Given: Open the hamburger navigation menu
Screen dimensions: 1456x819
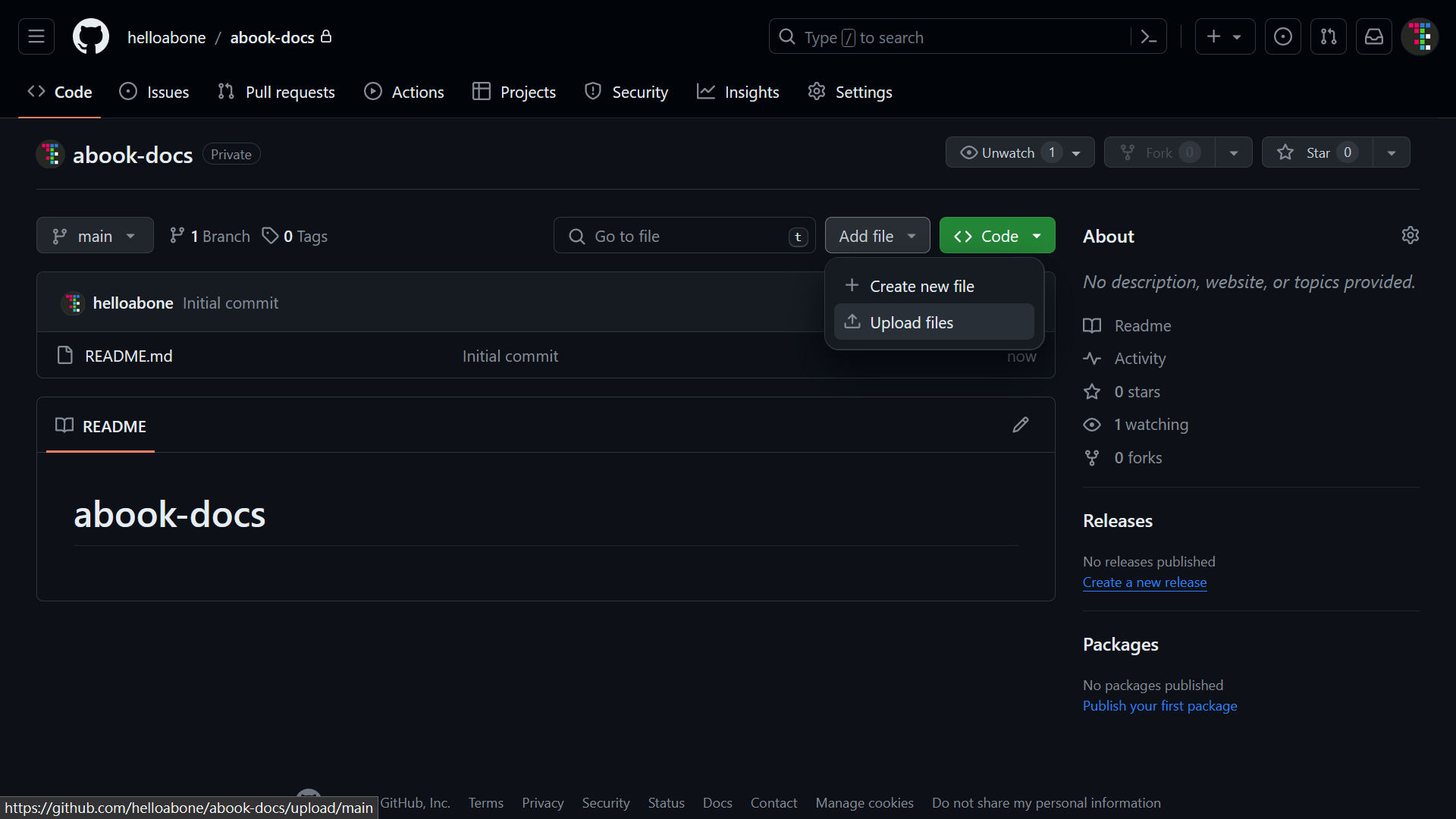Looking at the screenshot, I should [x=36, y=36].
